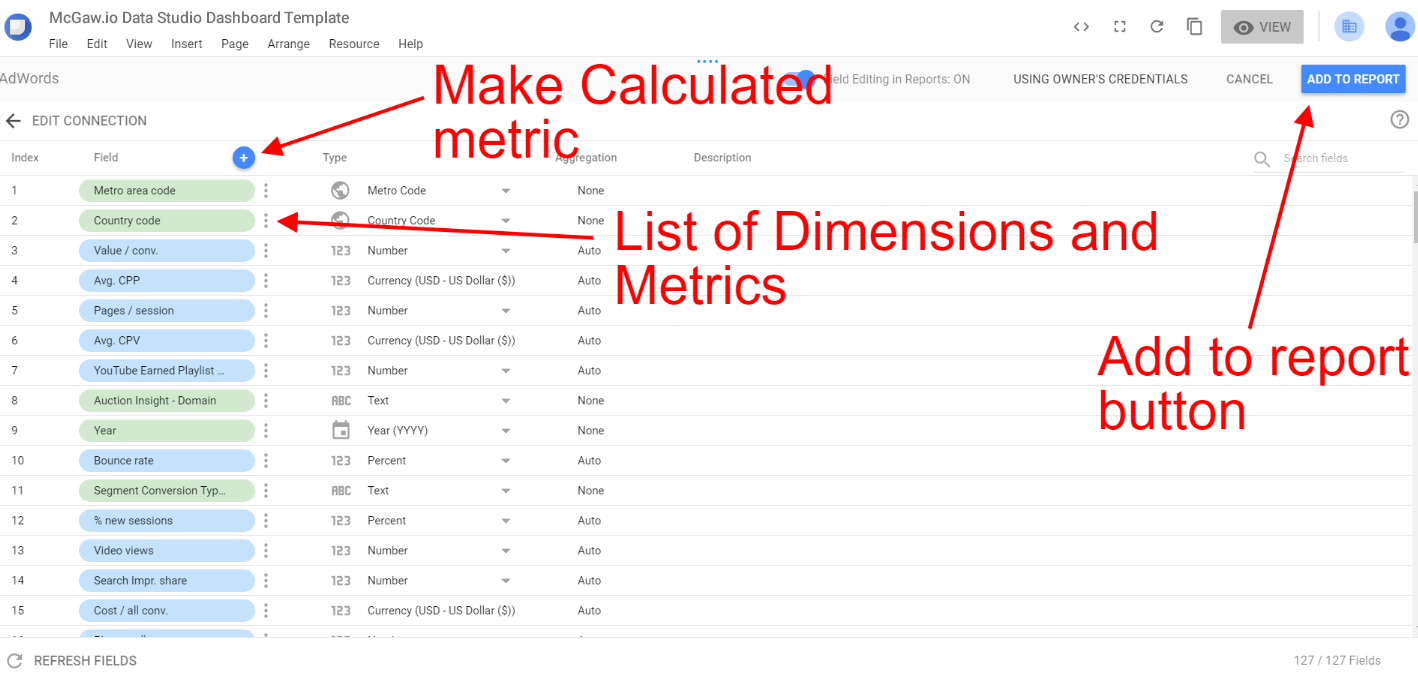Screen dimensions: 1418x680
Task: Open options menu for Metro area code
Action: pos(266,190)
